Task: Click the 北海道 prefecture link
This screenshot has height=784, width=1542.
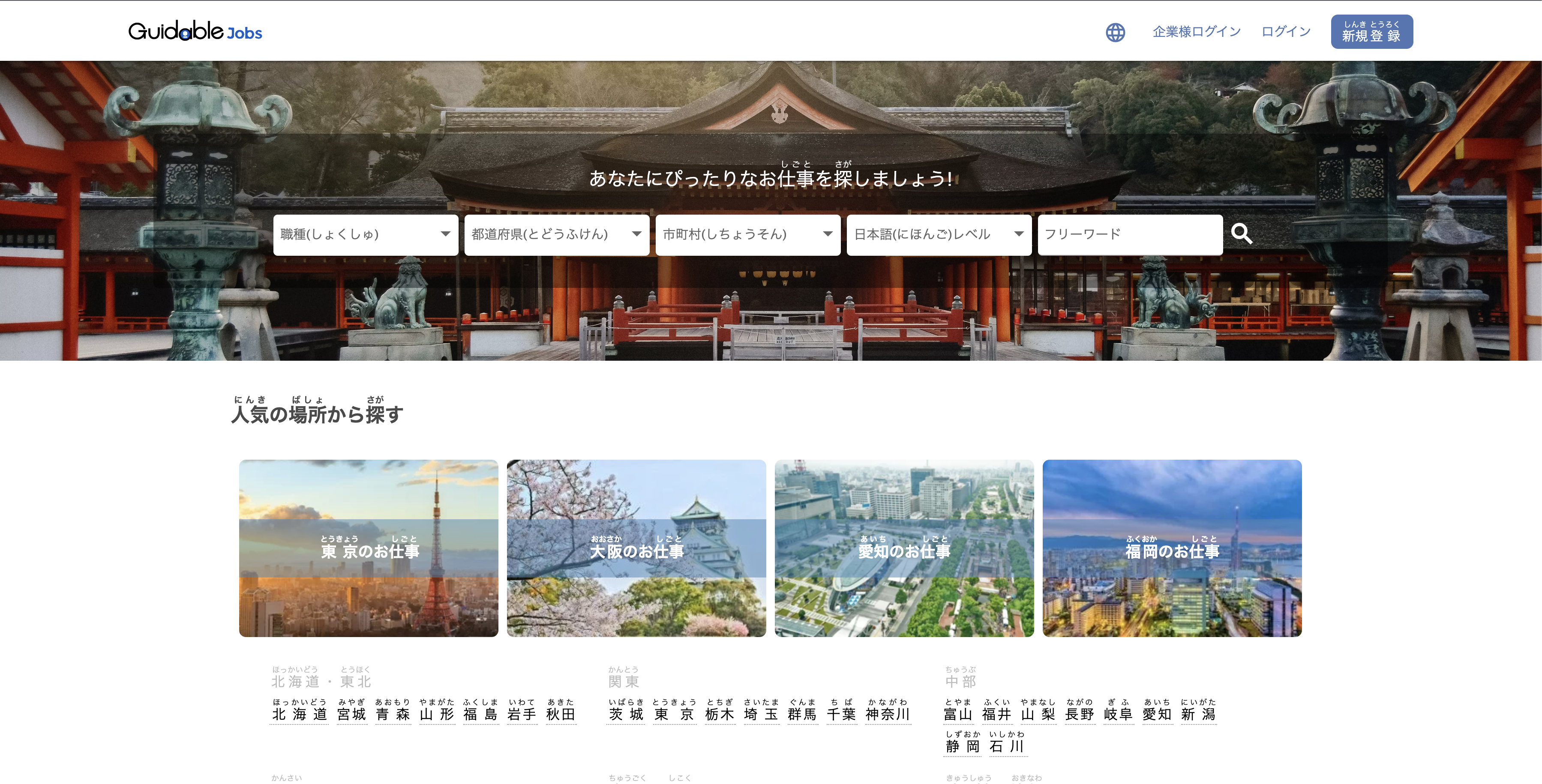Action: pos(299,714)
